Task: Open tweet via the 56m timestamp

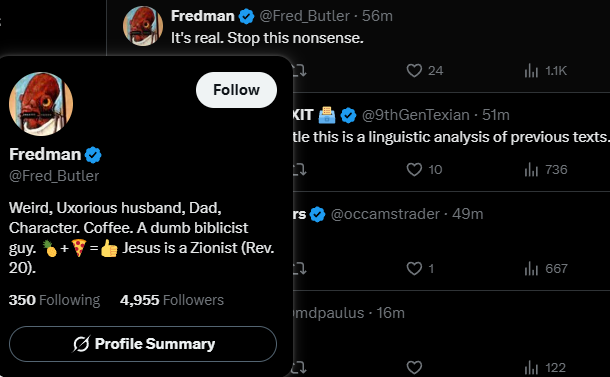Action: 377,16
